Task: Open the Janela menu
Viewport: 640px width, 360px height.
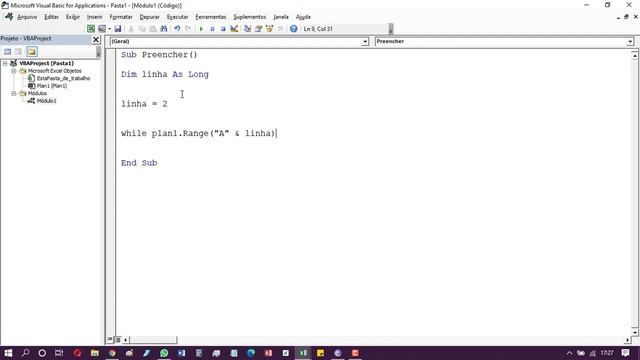Action: pos(281,17)
